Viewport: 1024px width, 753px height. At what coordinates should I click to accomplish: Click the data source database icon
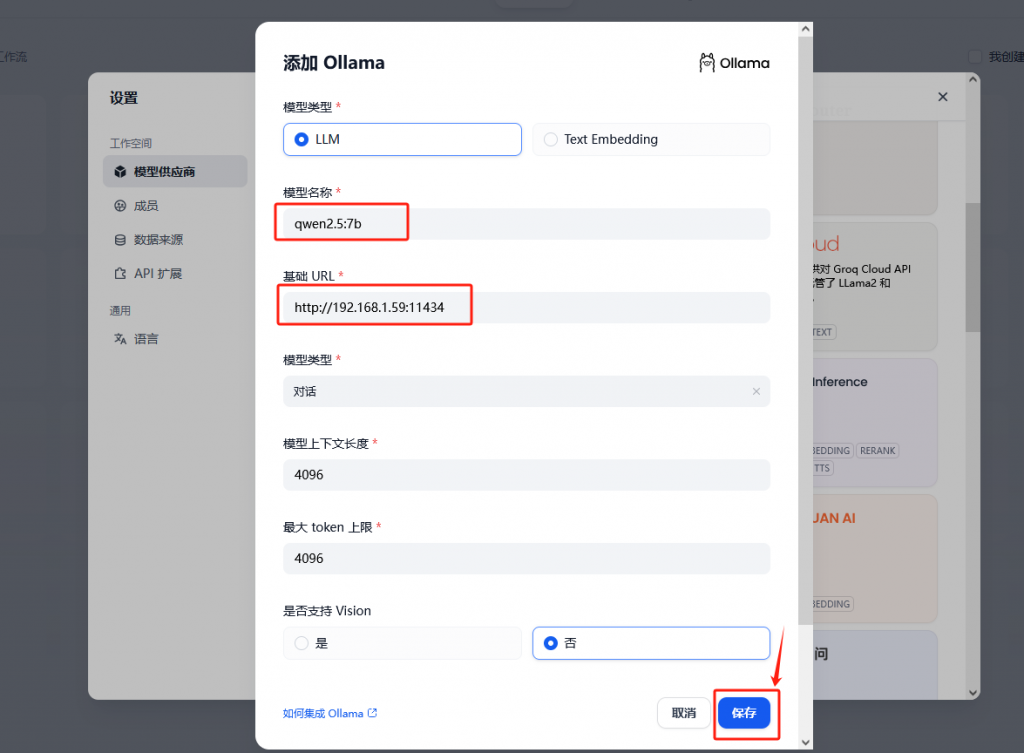(120, 240)
